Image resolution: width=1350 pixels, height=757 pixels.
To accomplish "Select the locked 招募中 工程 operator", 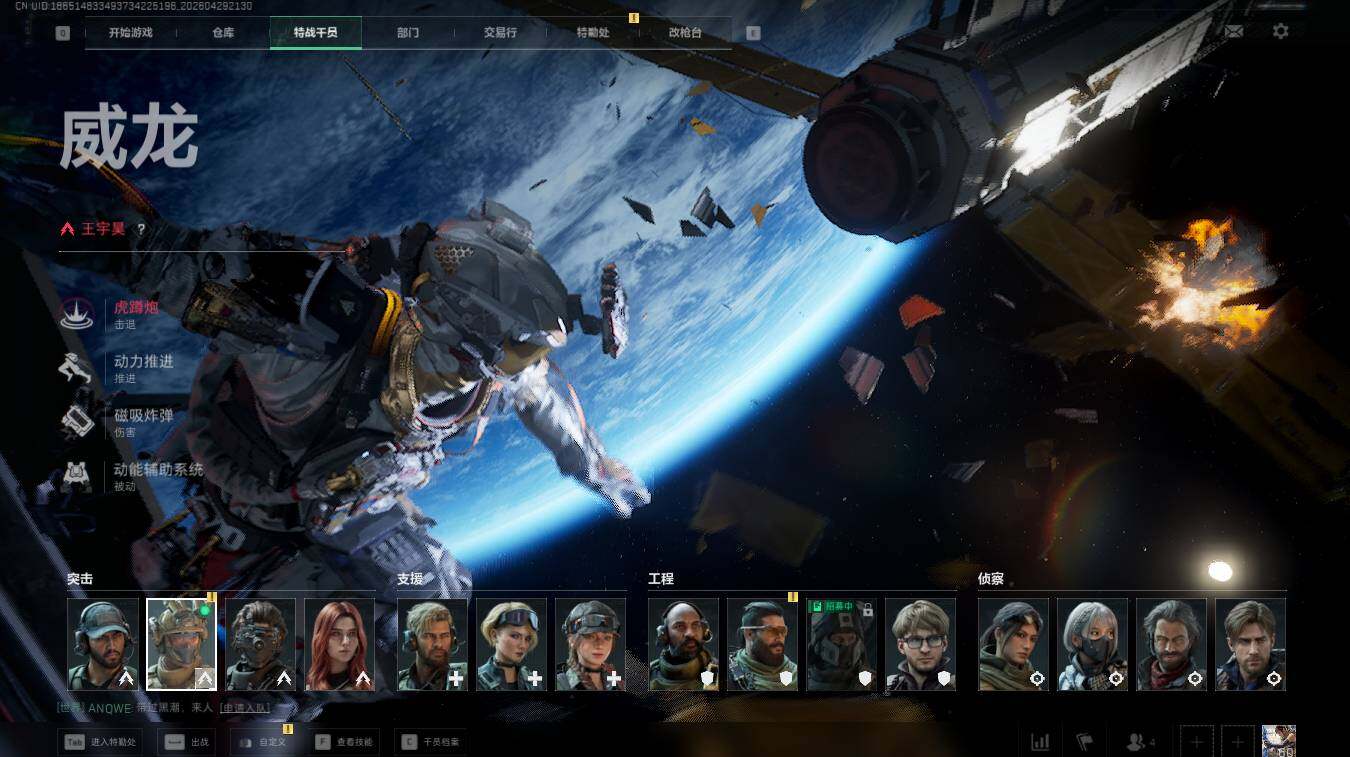I will pos(842,644).
